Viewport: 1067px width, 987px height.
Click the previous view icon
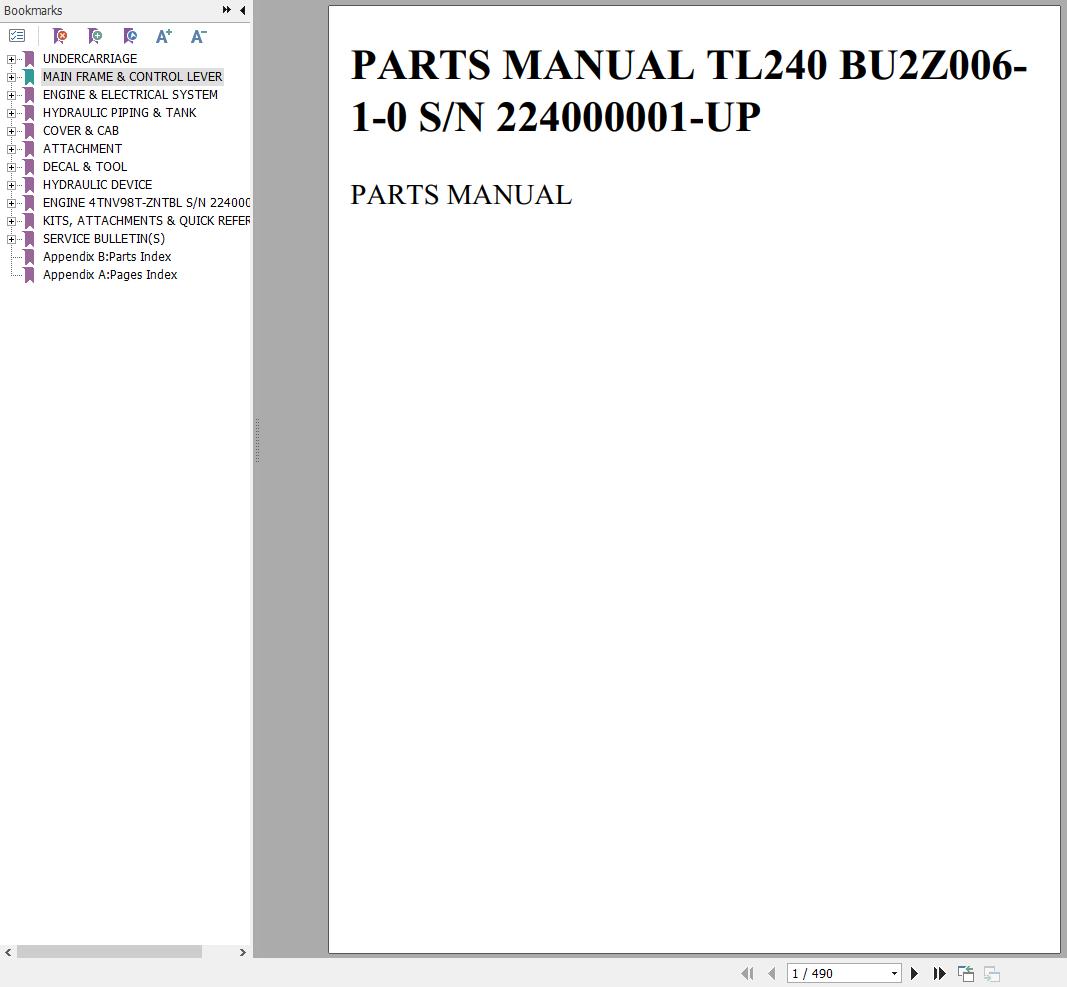[x=966, y=973]
